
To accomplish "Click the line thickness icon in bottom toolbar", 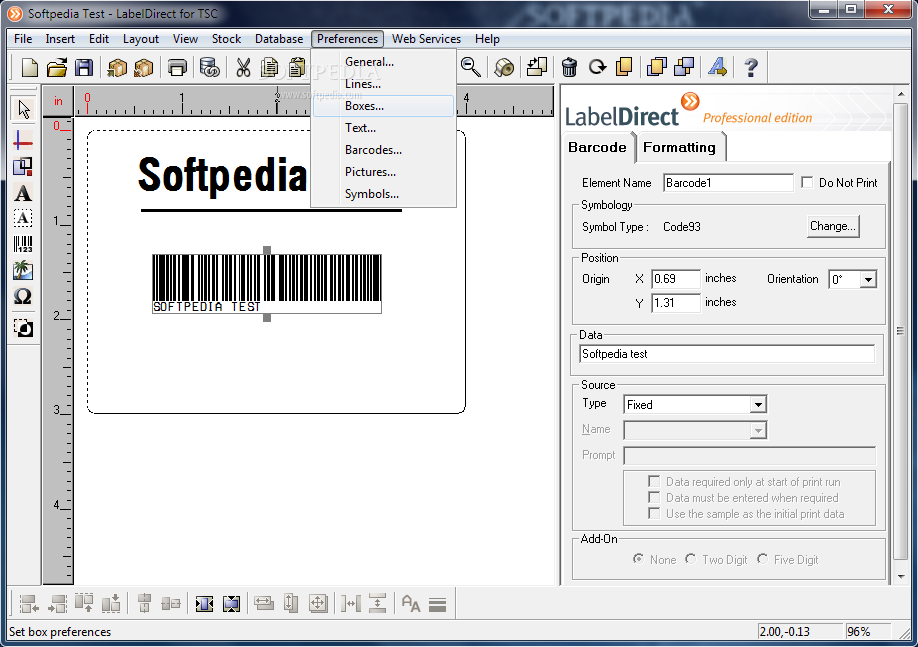I will click(x=437, y=604).
